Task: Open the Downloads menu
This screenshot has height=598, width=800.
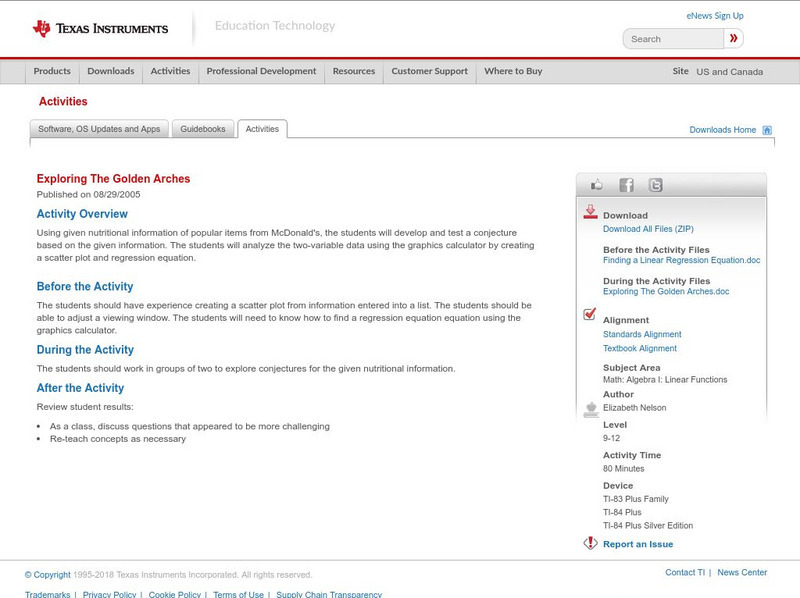Action: 111,71
